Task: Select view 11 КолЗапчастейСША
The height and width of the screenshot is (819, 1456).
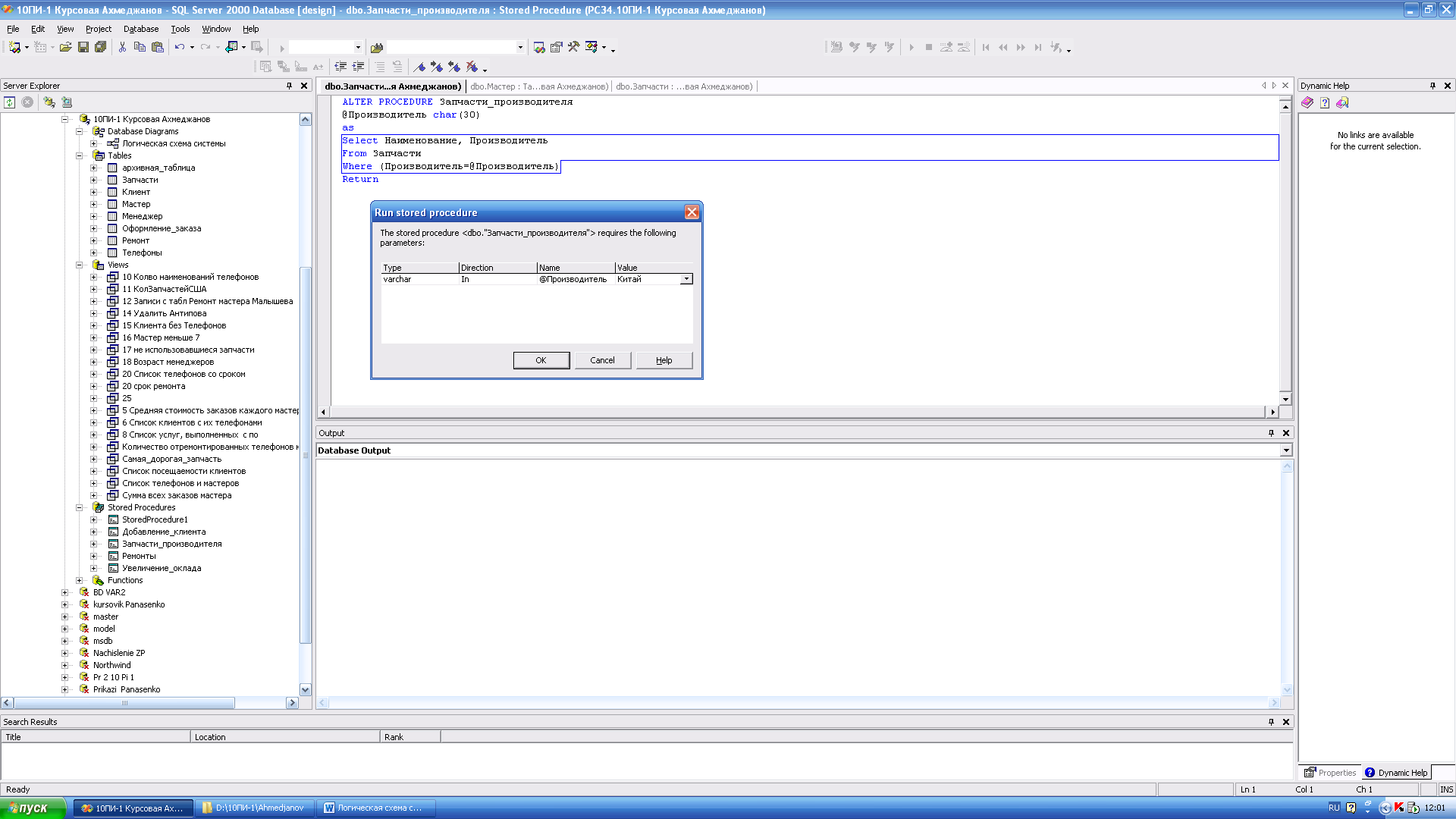Action: tap(165, 289)
